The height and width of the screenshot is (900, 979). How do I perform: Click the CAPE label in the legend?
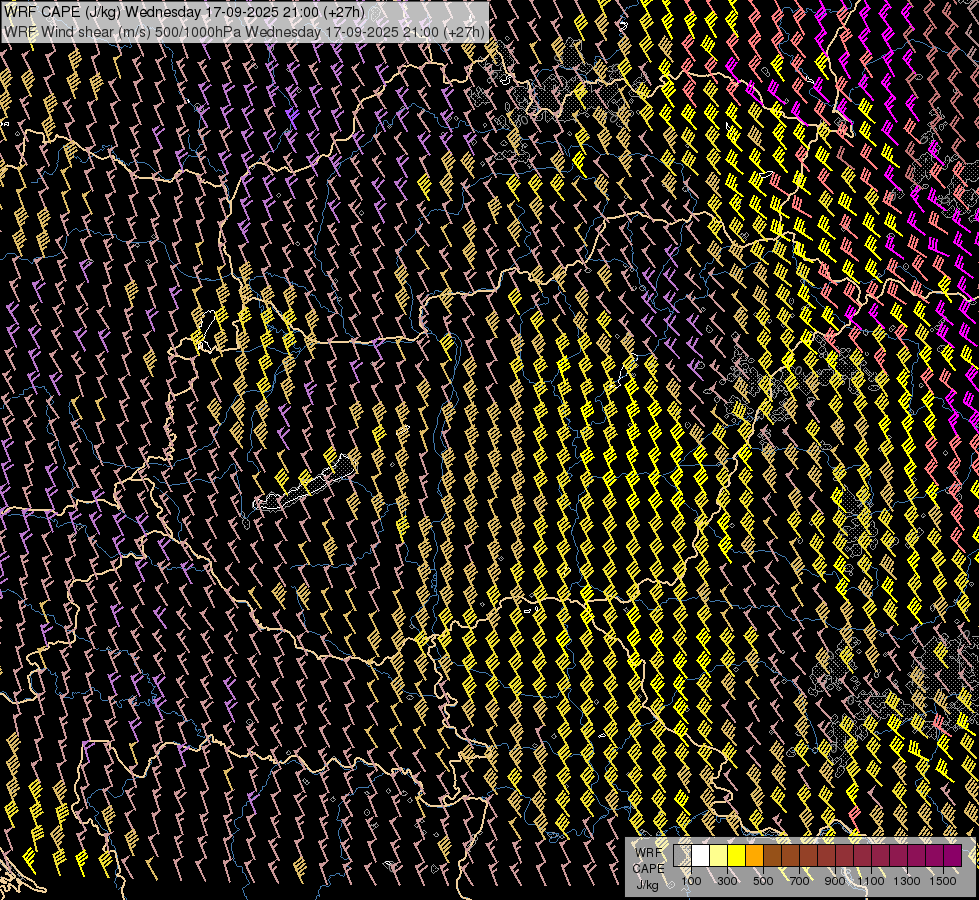point(649,868)
